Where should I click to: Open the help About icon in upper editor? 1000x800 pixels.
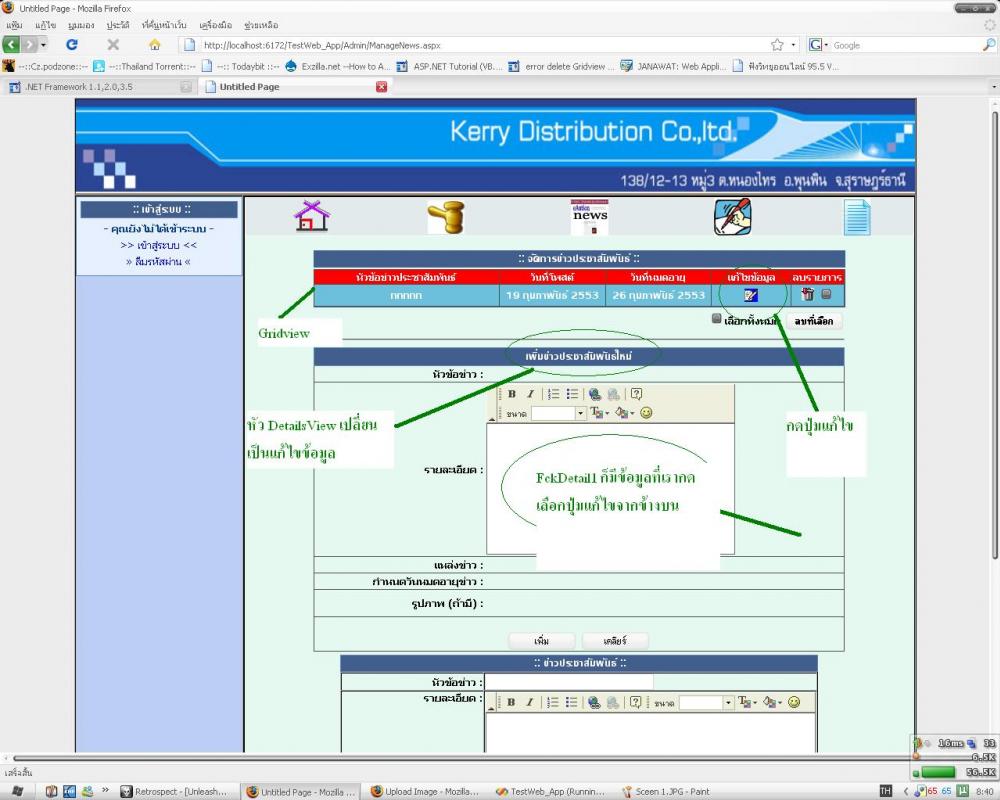(636, 394)
